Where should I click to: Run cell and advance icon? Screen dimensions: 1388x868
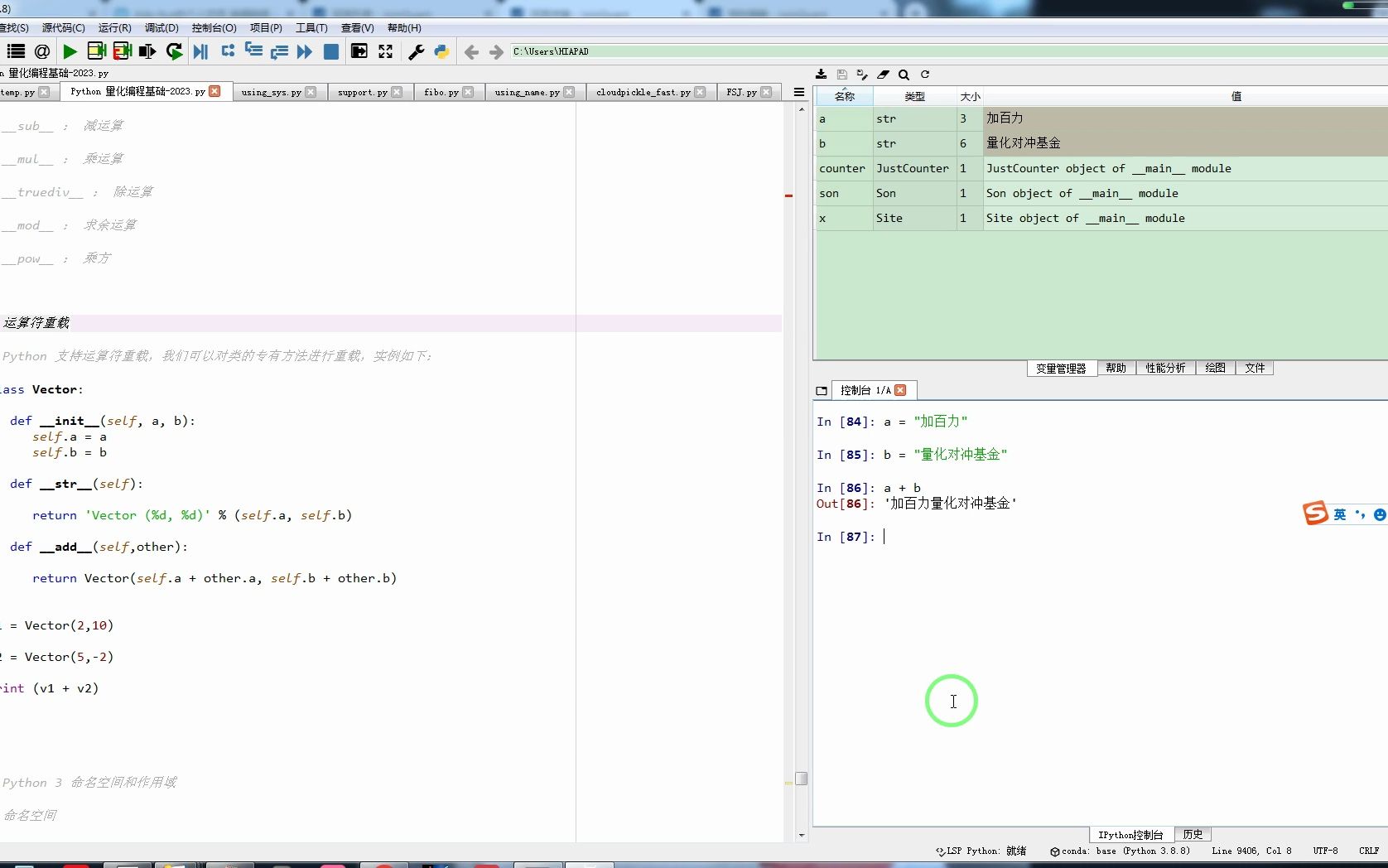point(123,51)
